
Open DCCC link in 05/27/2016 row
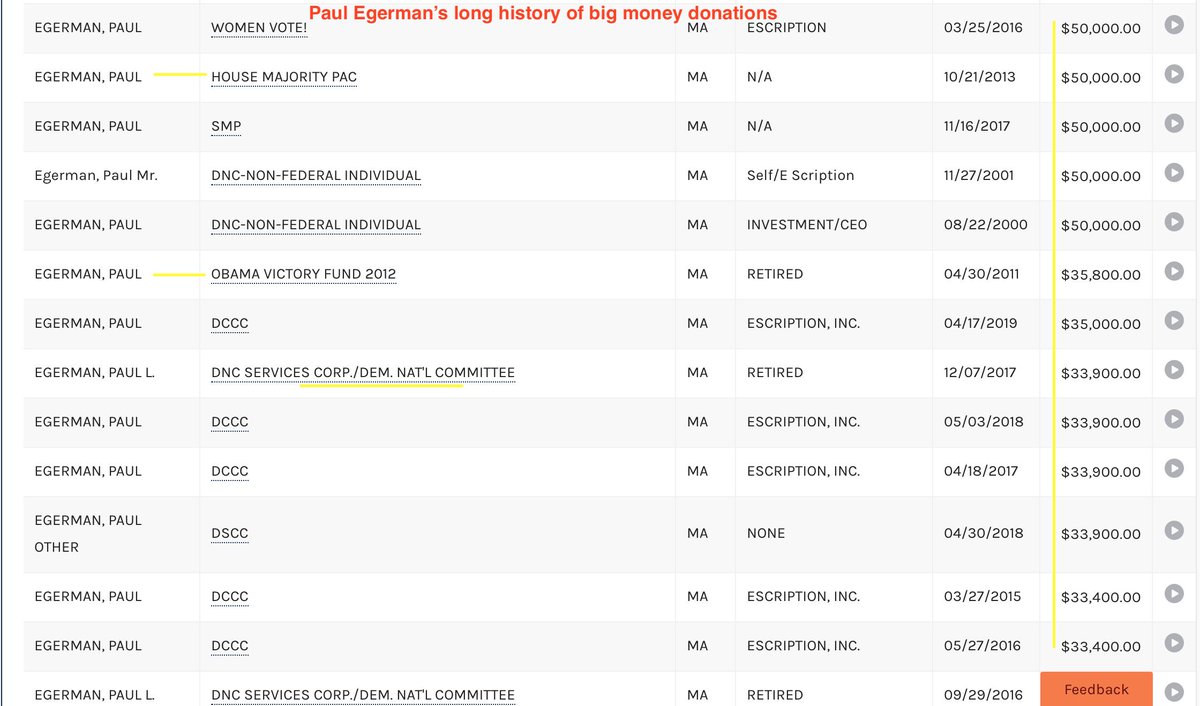[x=230, y=646]
